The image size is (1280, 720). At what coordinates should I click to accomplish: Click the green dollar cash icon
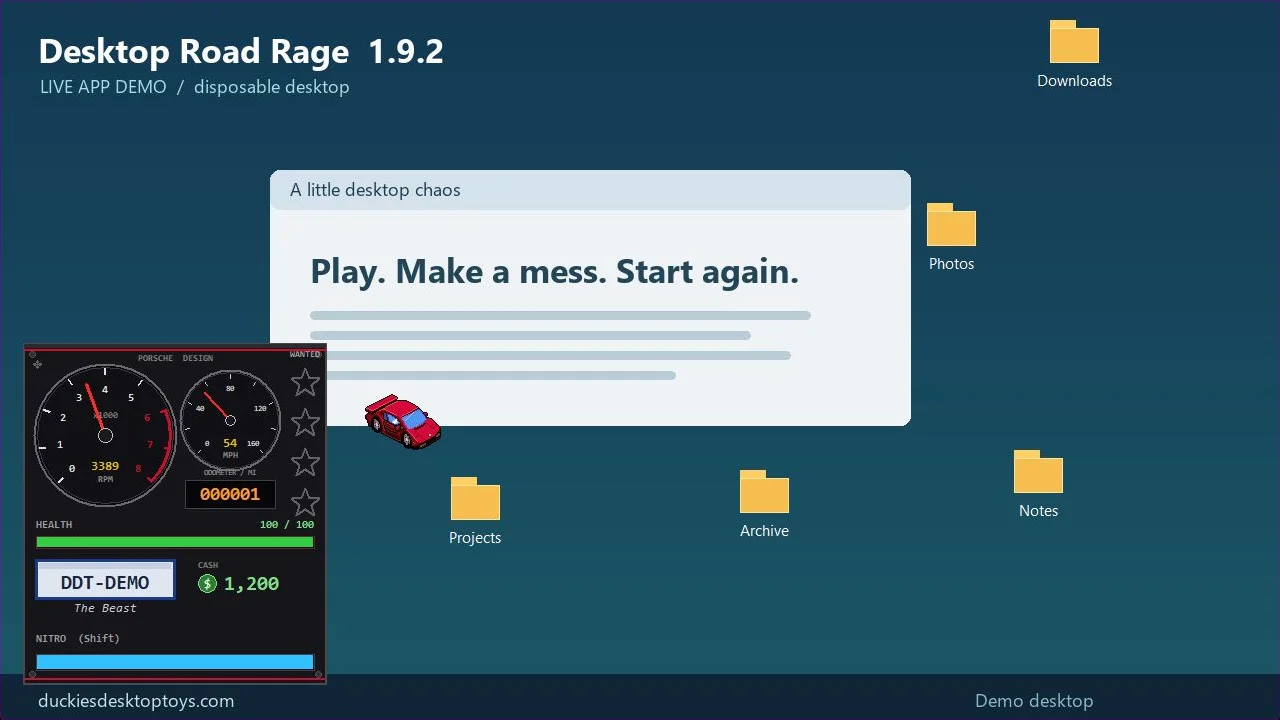pos(207,584)
